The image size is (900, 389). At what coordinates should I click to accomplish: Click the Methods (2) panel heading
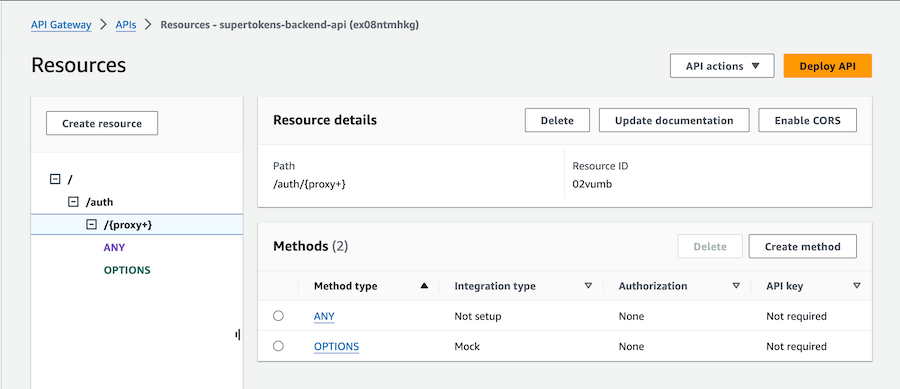pyautogui.click(x=311, y=247)
